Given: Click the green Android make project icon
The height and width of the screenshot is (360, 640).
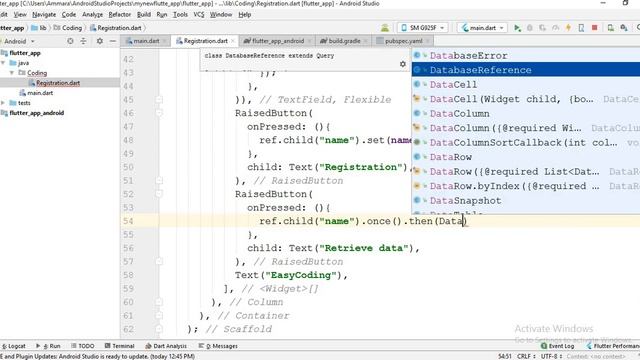Looking at the screenshot, I should [x=384, y=28].
